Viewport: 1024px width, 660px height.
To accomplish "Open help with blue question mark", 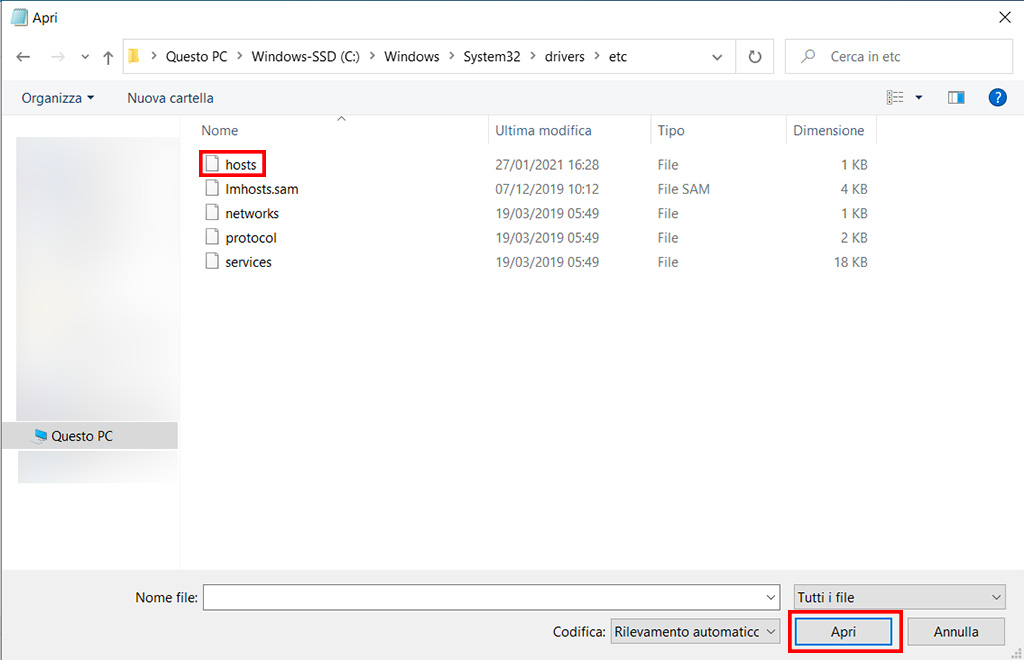I will pyautogui.click(x=997, y=97).
